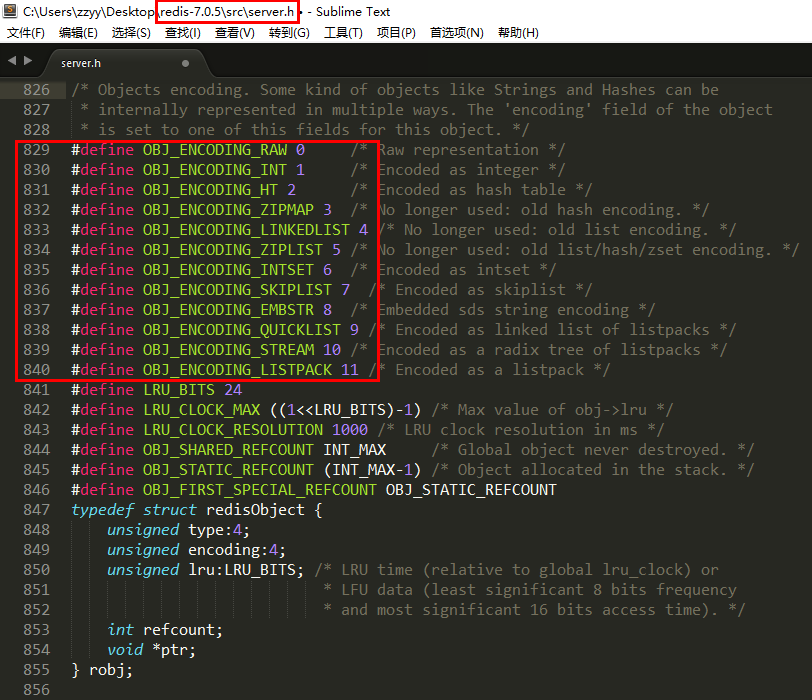Click on OBJ_ENCODING_ZIPMAP identifier
812x700 pixels.
(228, 210)
